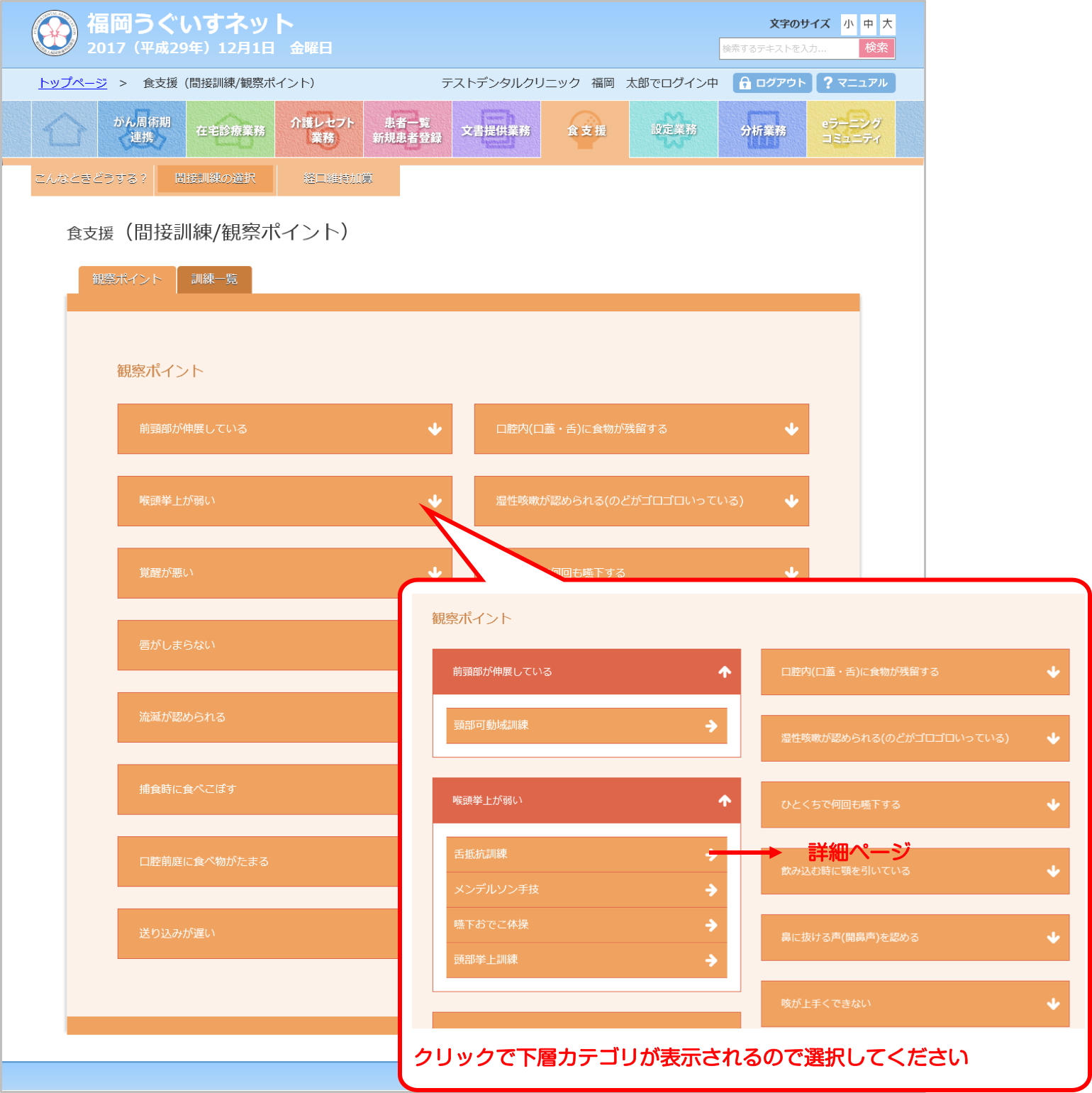Set text size to 中
Image resolution: width=1092 pixels, height=1093 pixels.
tap(868, 24)
